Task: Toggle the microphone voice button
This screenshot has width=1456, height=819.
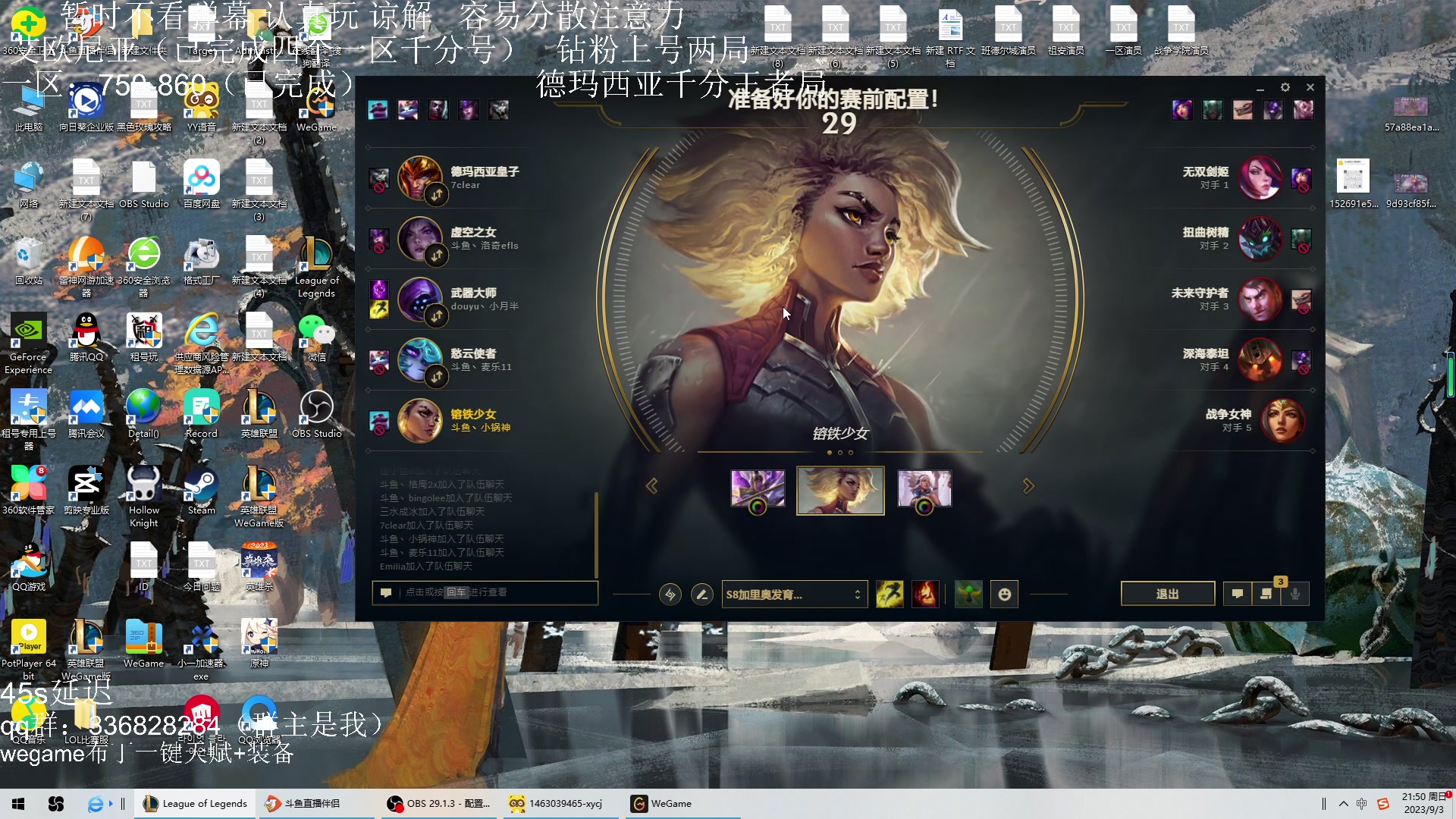Action: click(1295, 594)
